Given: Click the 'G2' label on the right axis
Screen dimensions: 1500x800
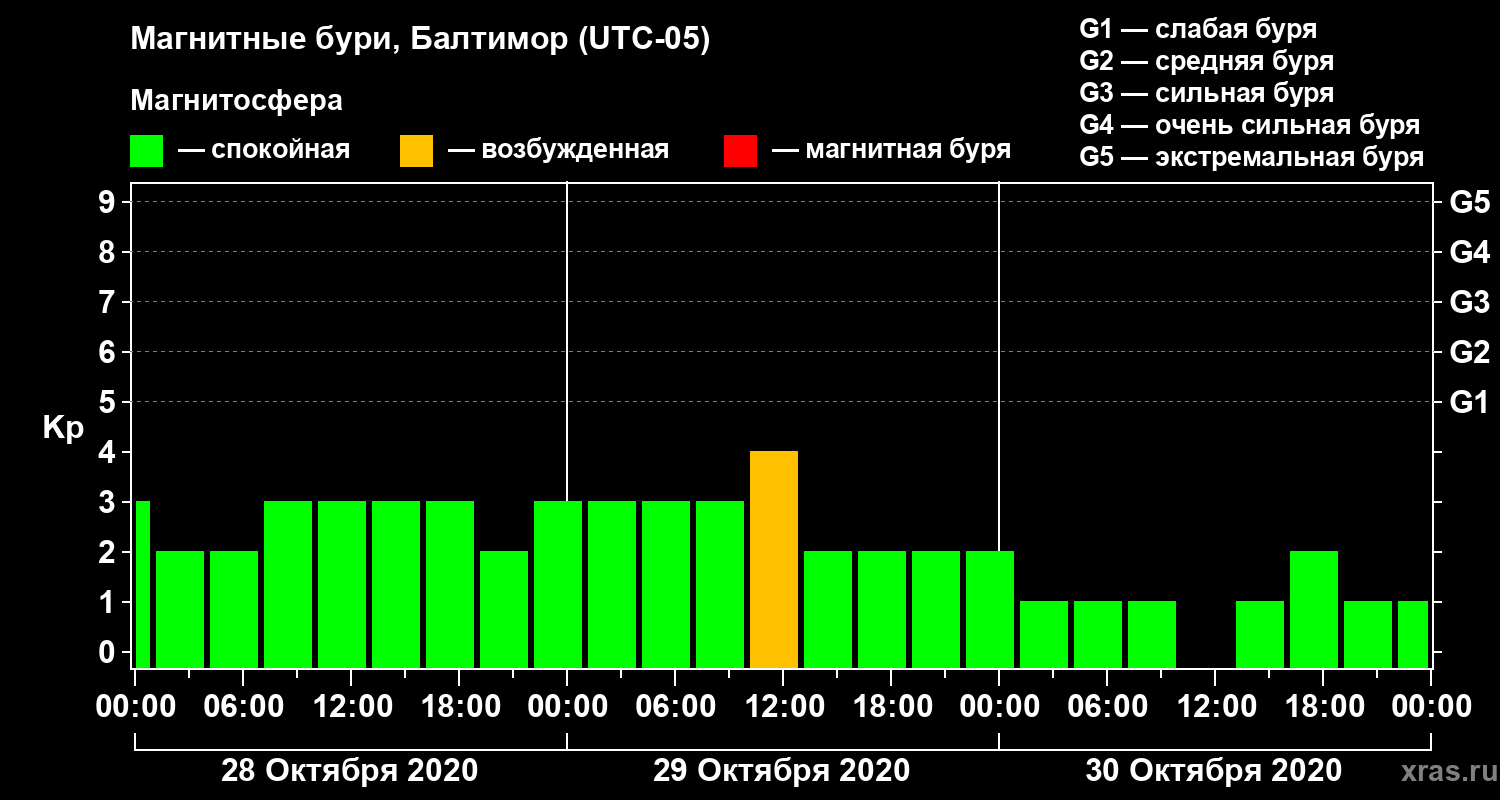Looking at the screenshot, I should pos(1469,352).
